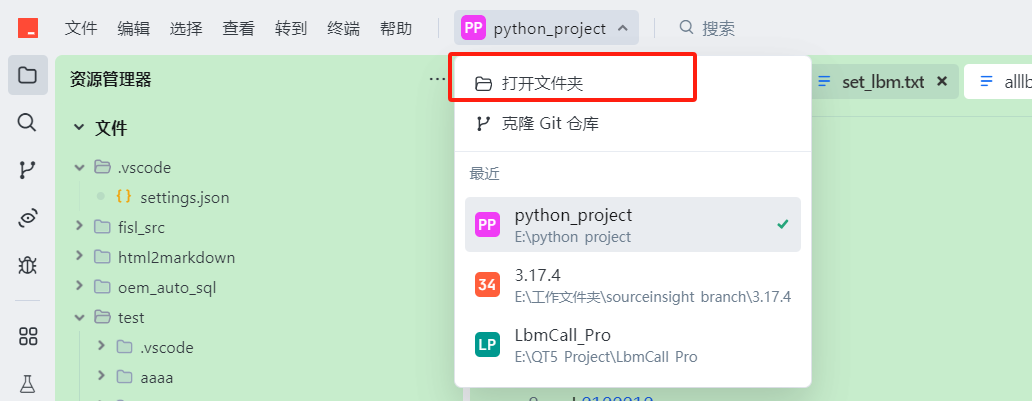
Task: Click the red application logo icon
Action: click(27, 28)
